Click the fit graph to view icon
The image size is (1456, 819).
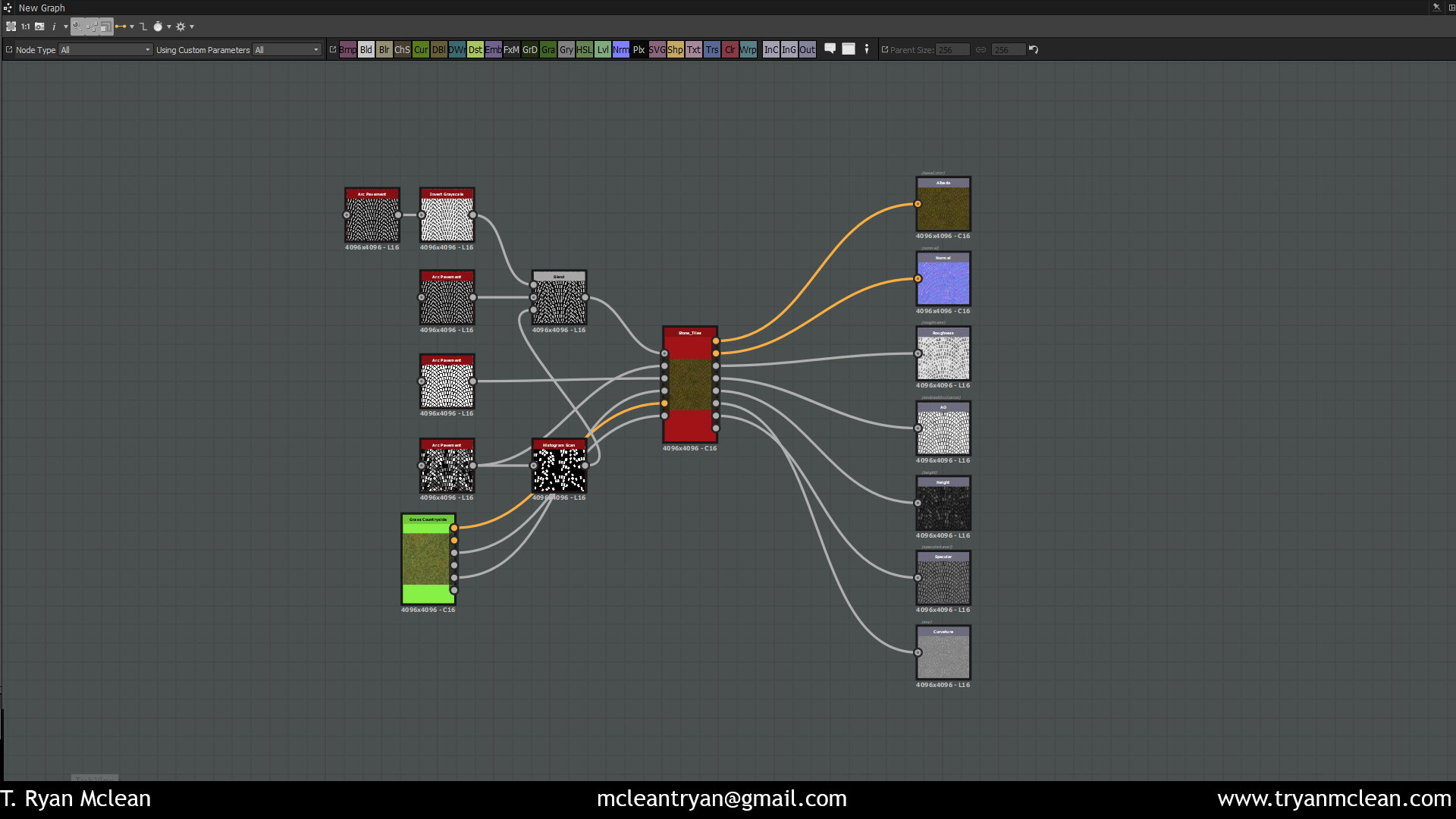tap(11, 27)
